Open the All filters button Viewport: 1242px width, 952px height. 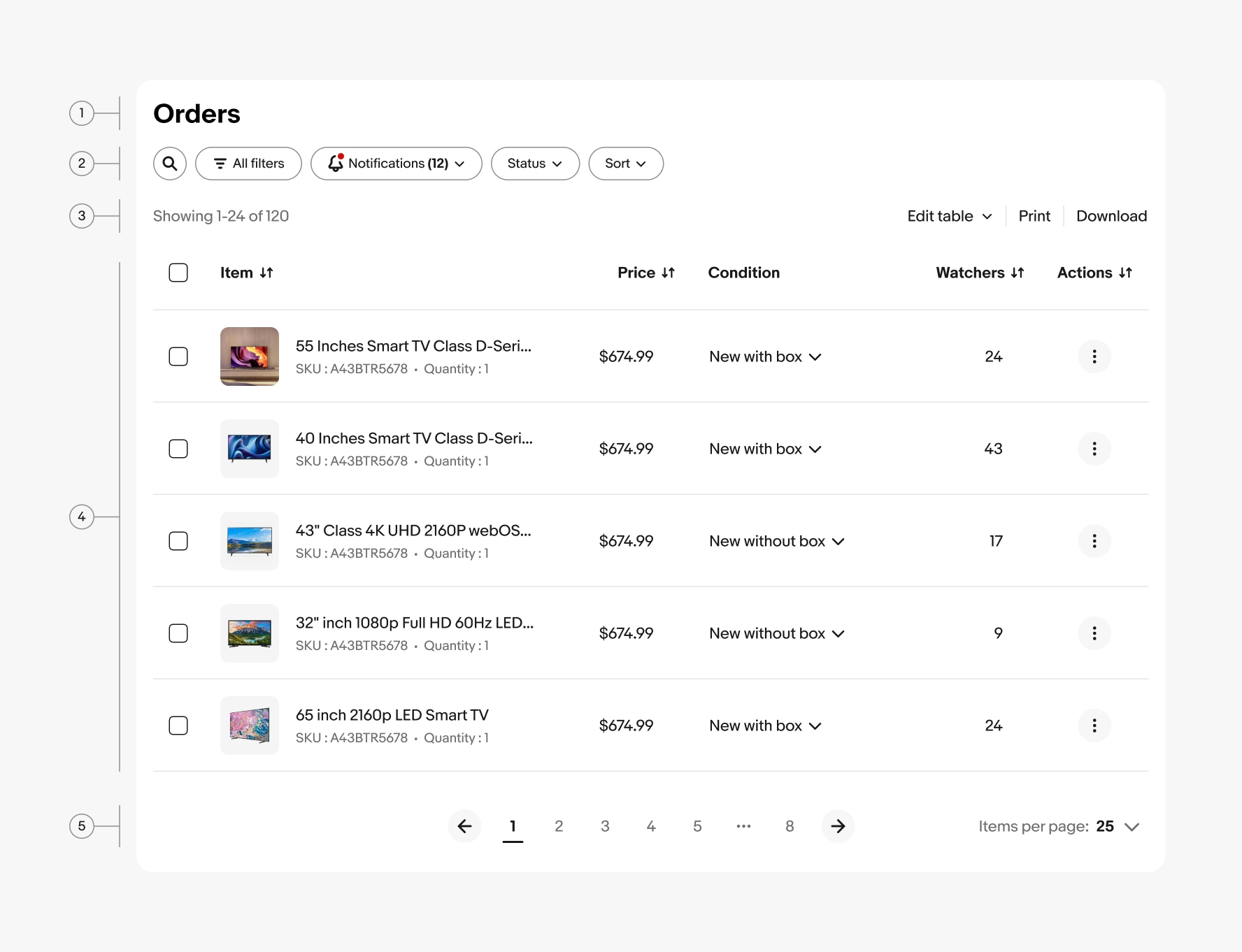point(248,164)
